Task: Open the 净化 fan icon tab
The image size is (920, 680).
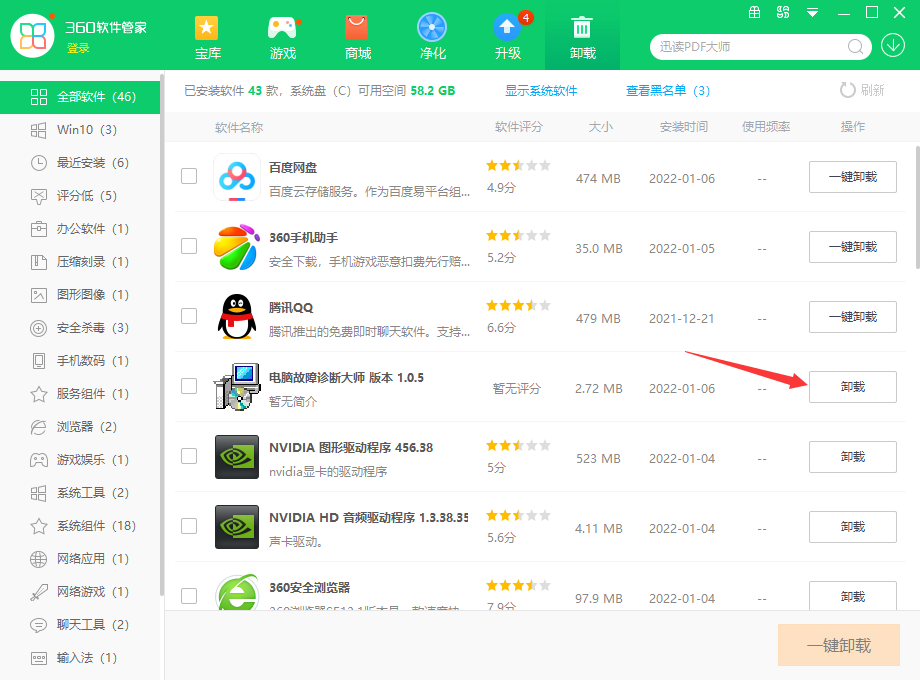Action: pos(432,38)
